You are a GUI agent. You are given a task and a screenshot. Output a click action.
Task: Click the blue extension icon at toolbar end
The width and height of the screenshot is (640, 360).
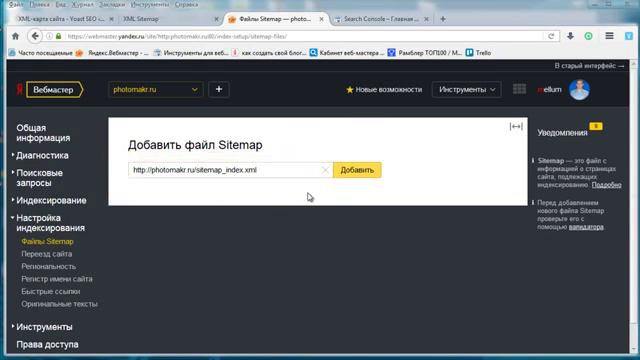point(629,36)
